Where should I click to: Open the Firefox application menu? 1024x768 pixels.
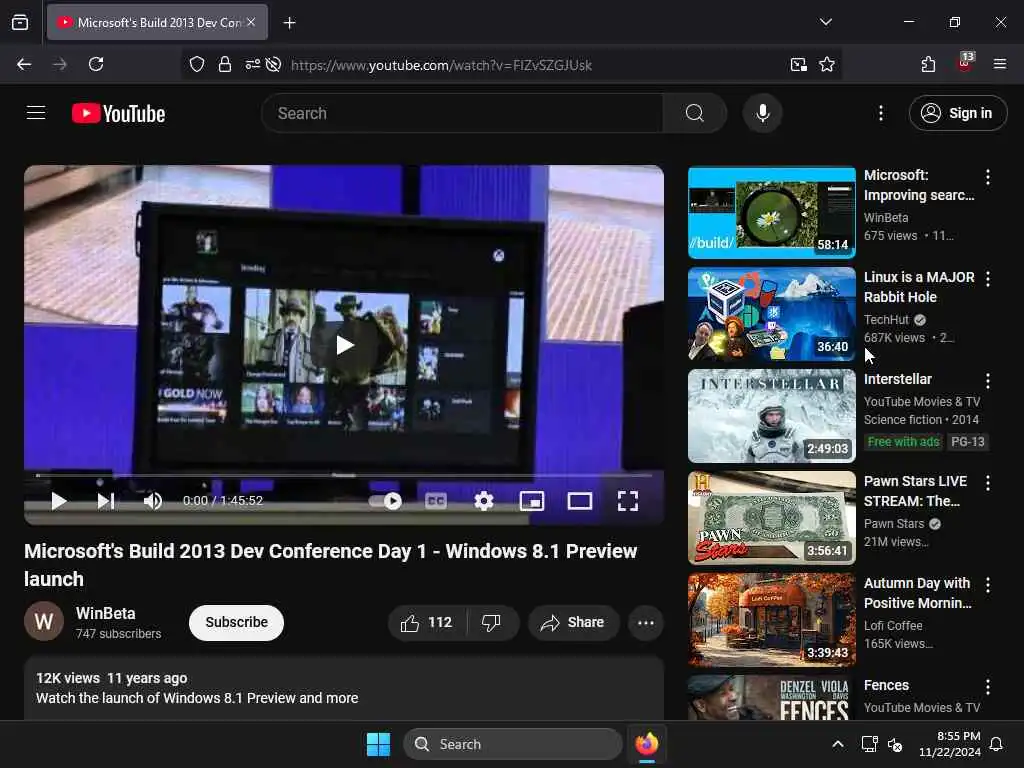(1000, 64)
